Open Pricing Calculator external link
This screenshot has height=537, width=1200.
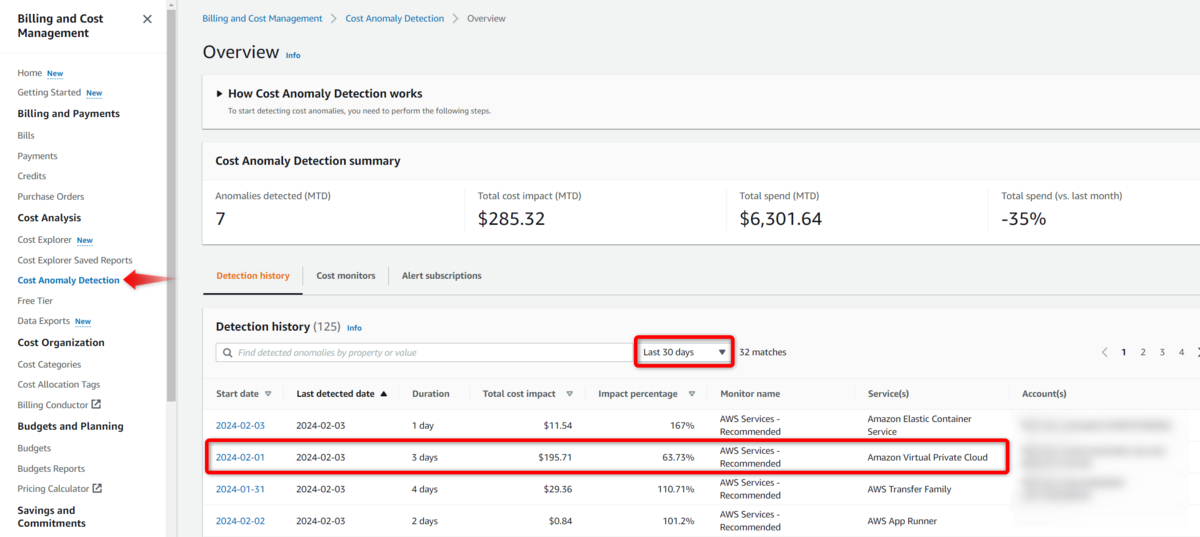tap(59, 489)
